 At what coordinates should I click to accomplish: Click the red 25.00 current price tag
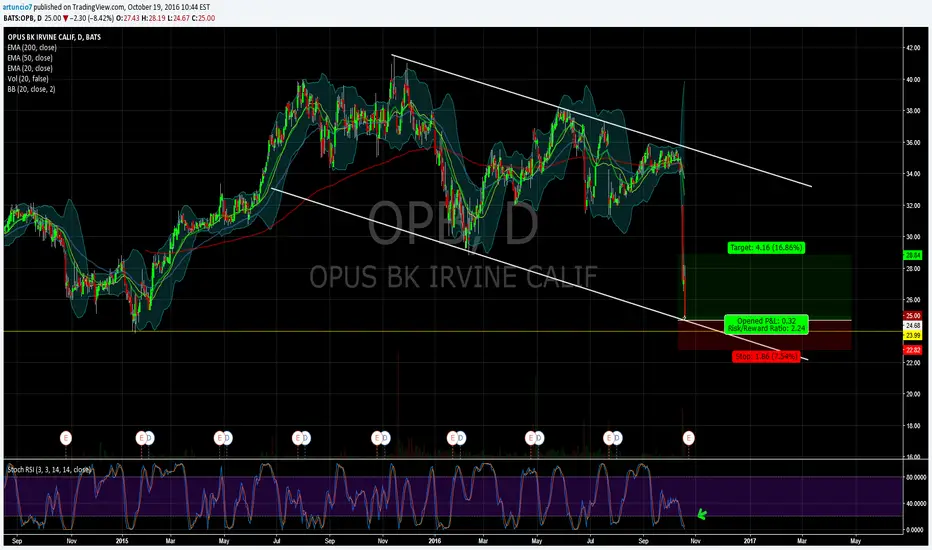(913, 316)
